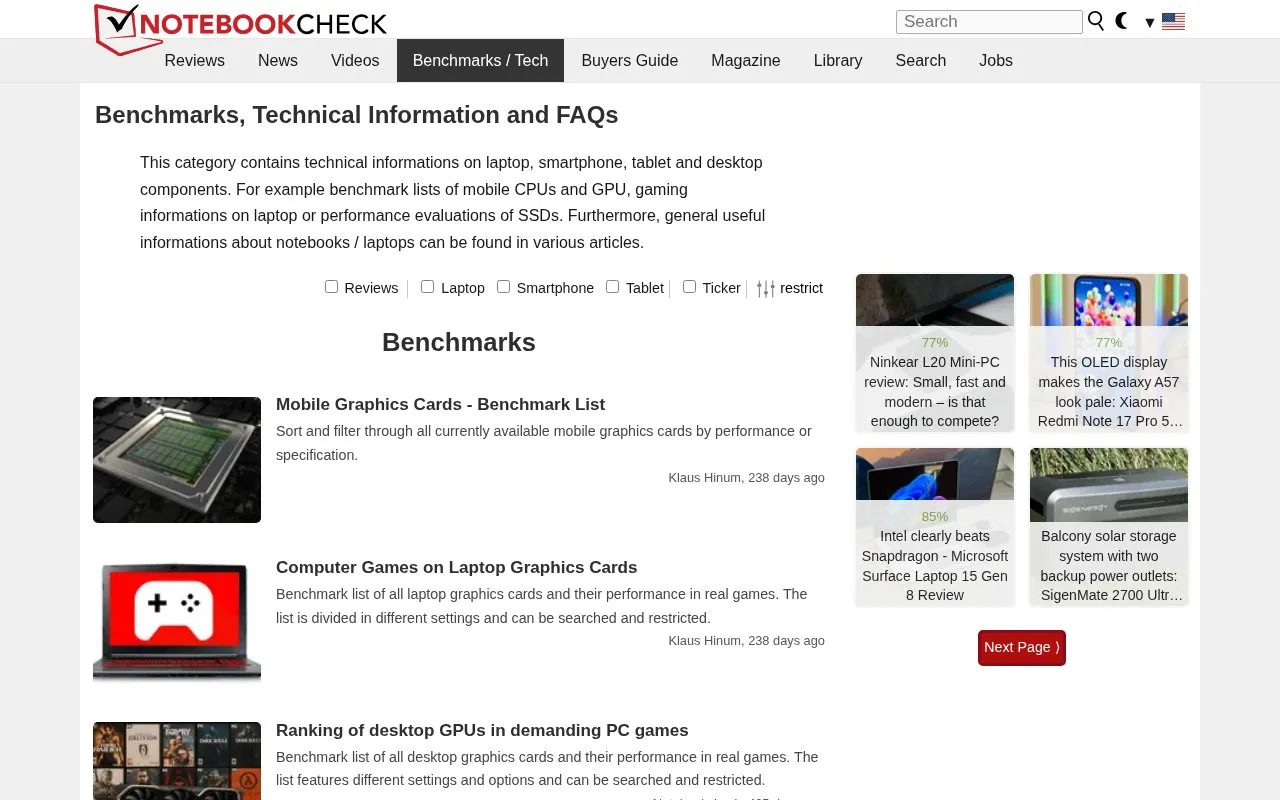Image resolution: width=1280 pixels, height=800 pixels.
Task: Open the Reviews menu
Action: click(x=194, y=60)
